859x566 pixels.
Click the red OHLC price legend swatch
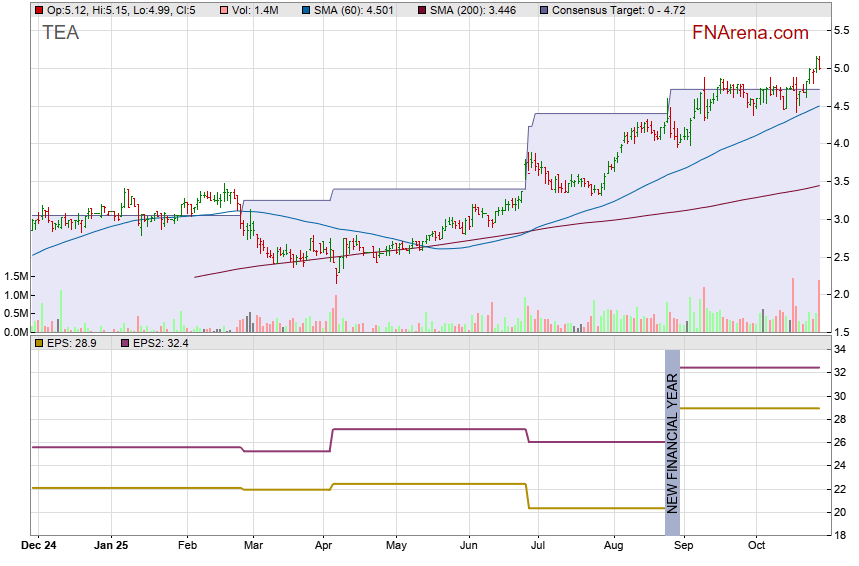[x=39, y=10]
